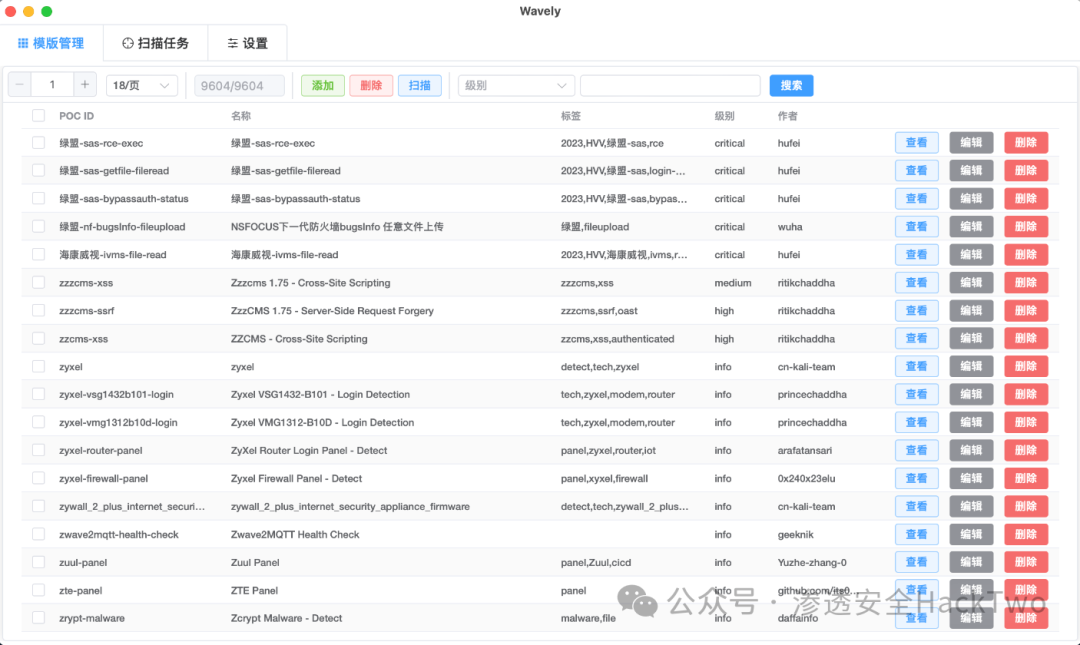View the zywall_2_plus_internet_security template

pyautogui.click(x=916, y=506)
